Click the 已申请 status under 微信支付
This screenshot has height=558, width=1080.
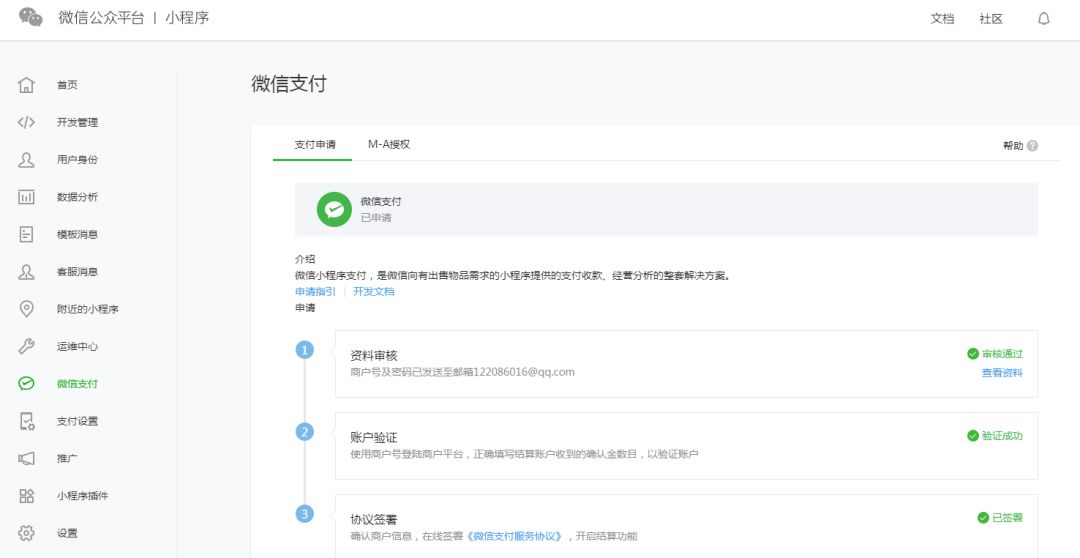coord(376,218)
